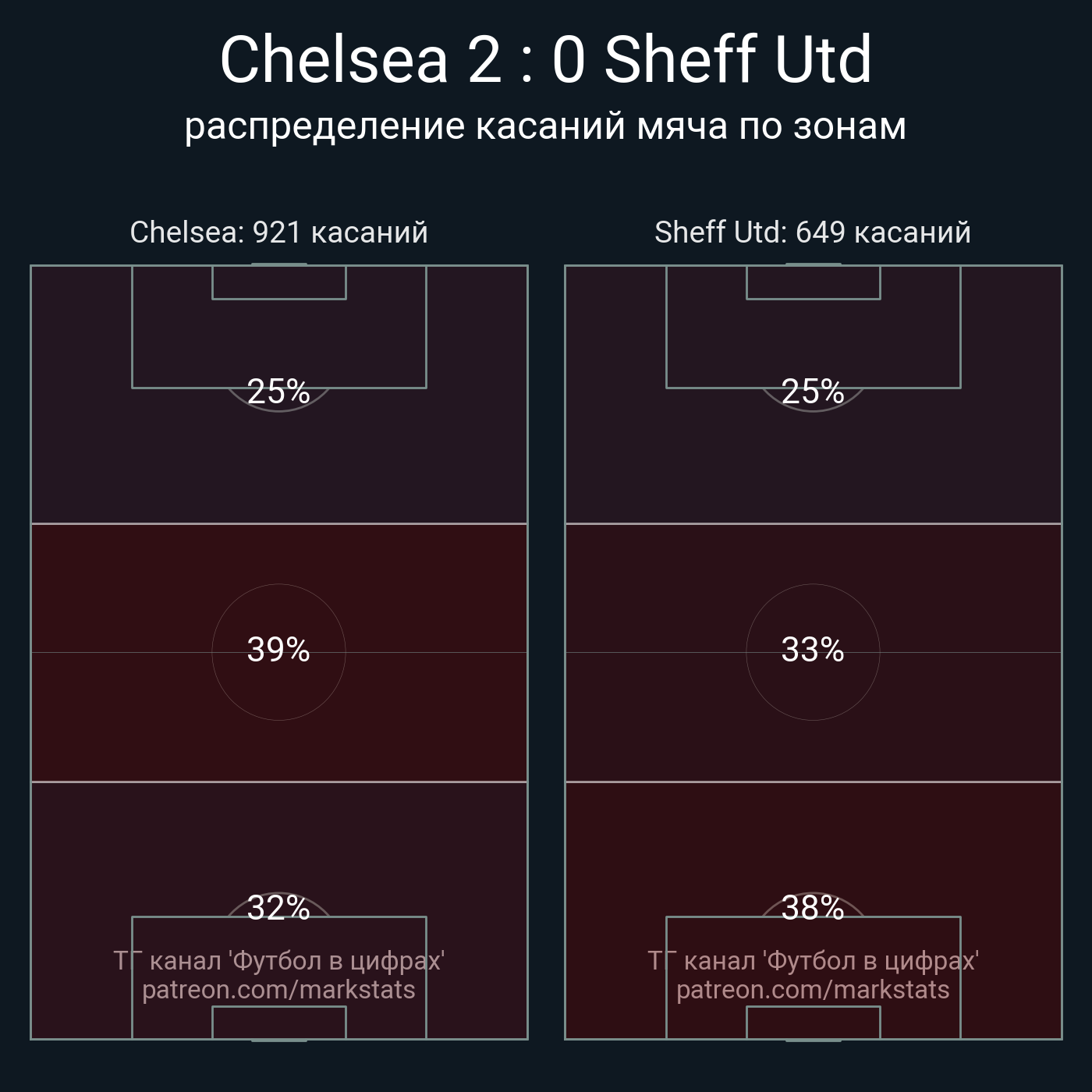Viewport: 1092px width, 1092px height.
Task: Click ТГ канал text on Sheff Utd pitch
Action: (813, 961)
